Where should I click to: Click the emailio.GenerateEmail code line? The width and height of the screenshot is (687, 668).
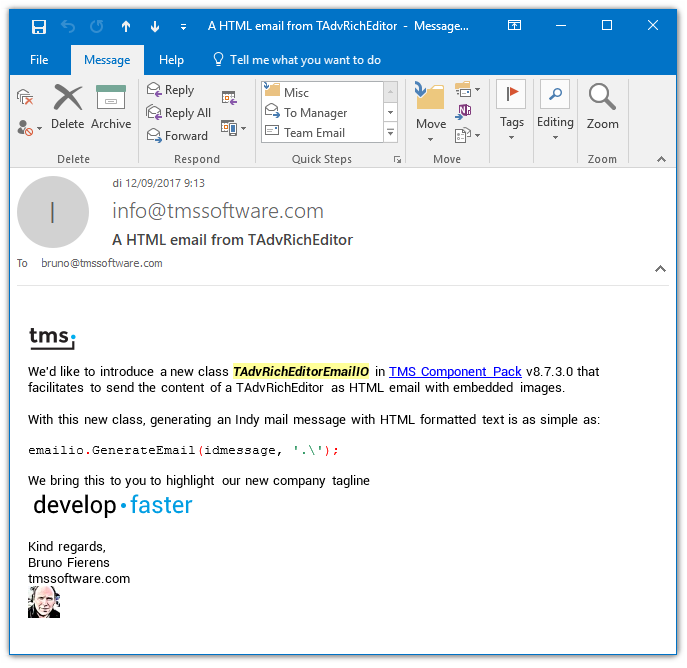[183, 450]
